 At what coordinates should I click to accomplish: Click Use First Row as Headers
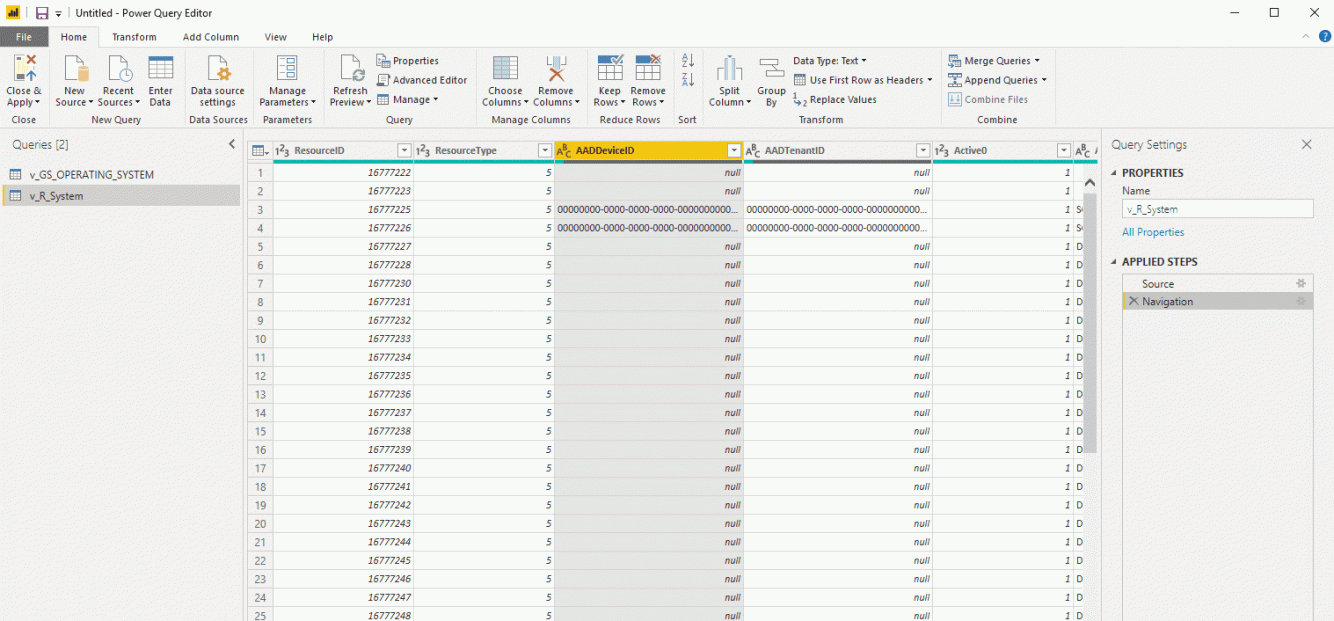862,80
